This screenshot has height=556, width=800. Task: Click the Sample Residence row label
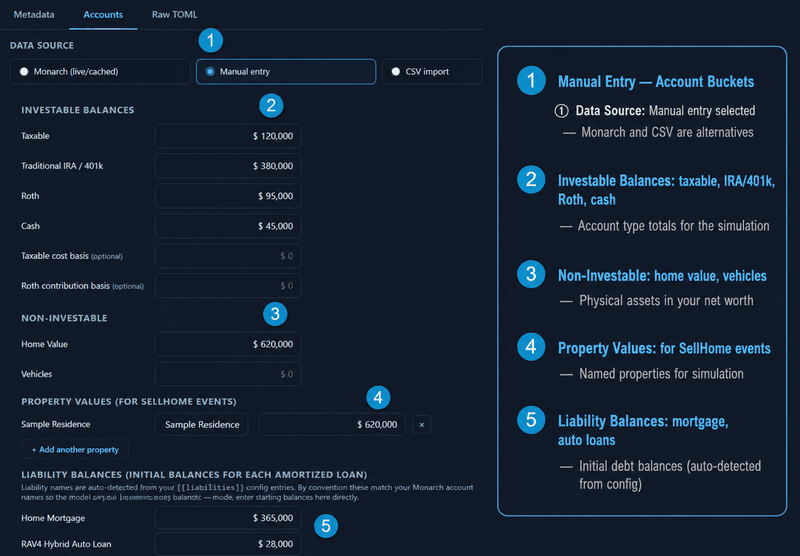pos(56,424)
